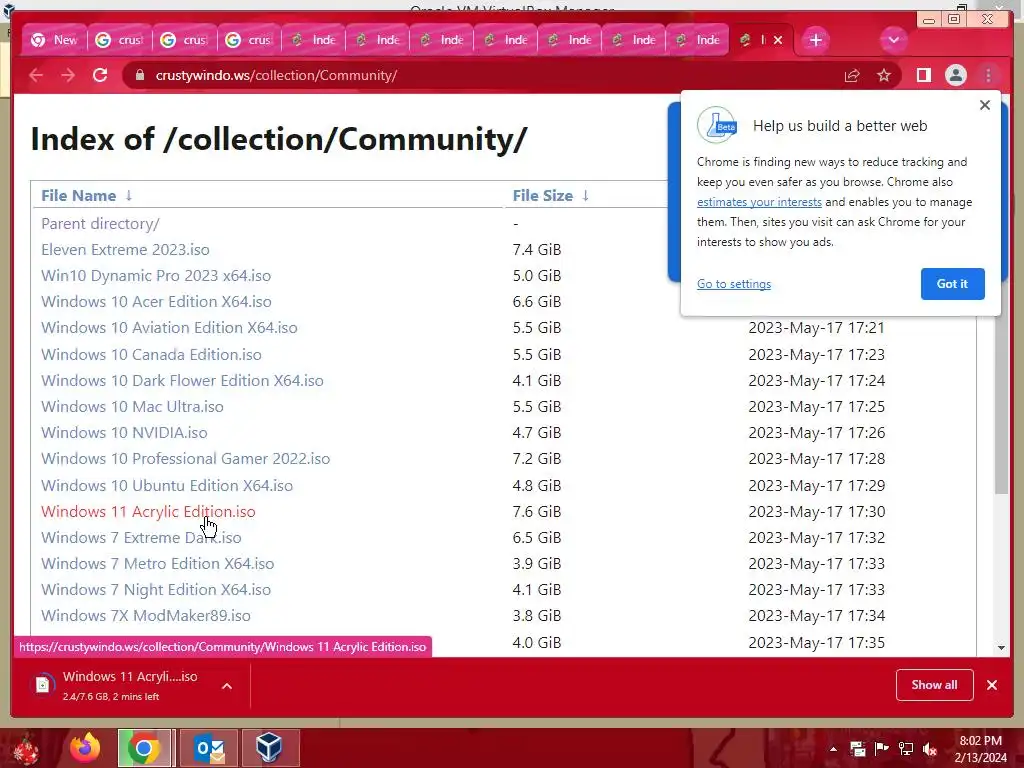The height and width of the screenshot is (768, 1024).
Task: Click the Action Center flag icon
Action: pos(881,749)
